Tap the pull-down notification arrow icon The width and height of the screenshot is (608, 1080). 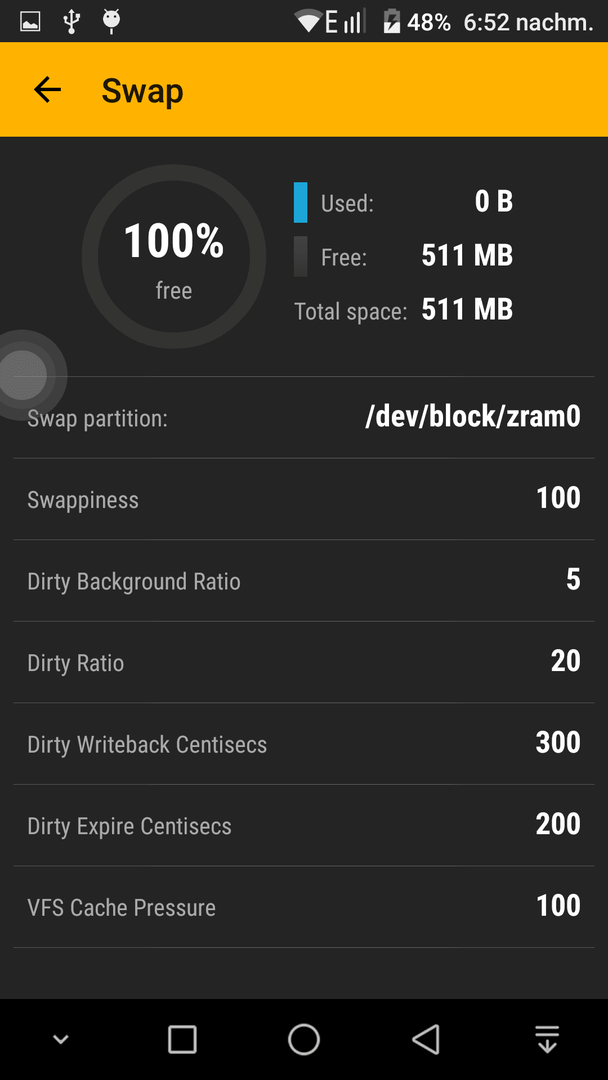[547, 1039]
